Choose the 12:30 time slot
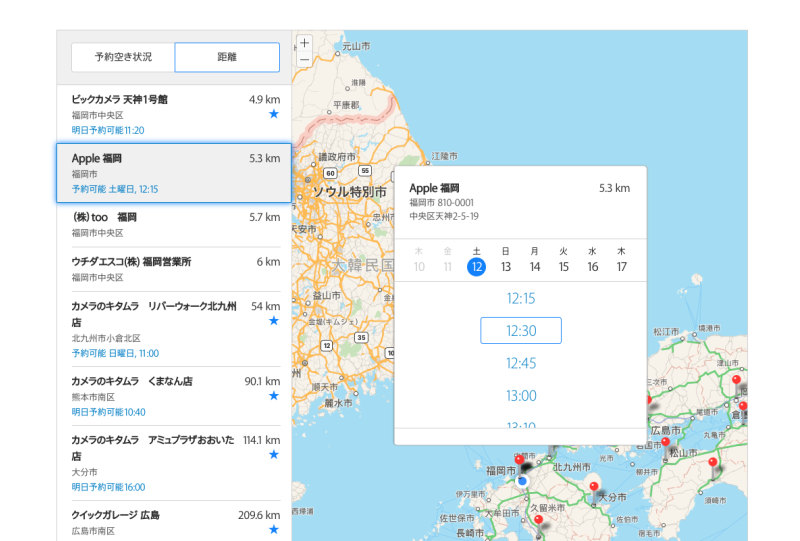800x541 pixels. tap(521, 331)
